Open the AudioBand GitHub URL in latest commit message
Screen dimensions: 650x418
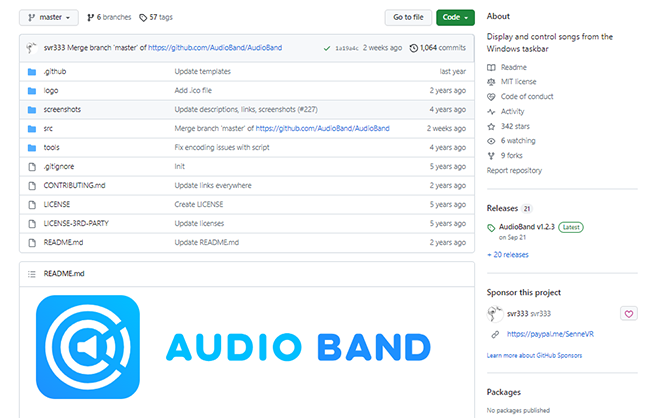tap(215, 48)
